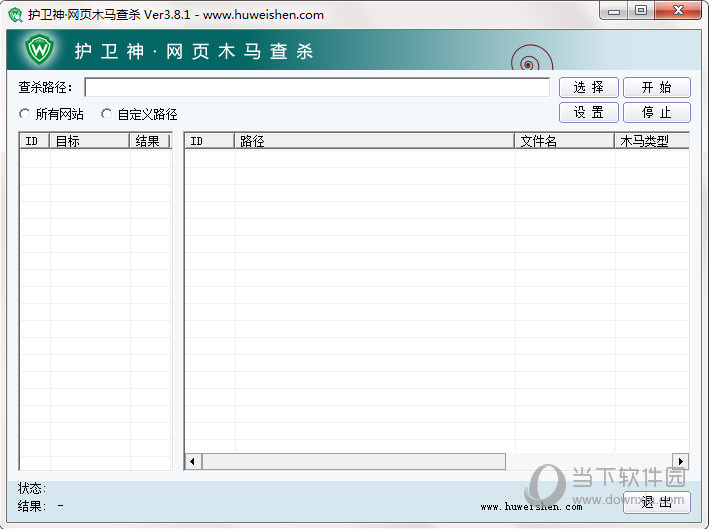
Task: Sort by the 文件名 column header
Action: [x=564, y=141]
